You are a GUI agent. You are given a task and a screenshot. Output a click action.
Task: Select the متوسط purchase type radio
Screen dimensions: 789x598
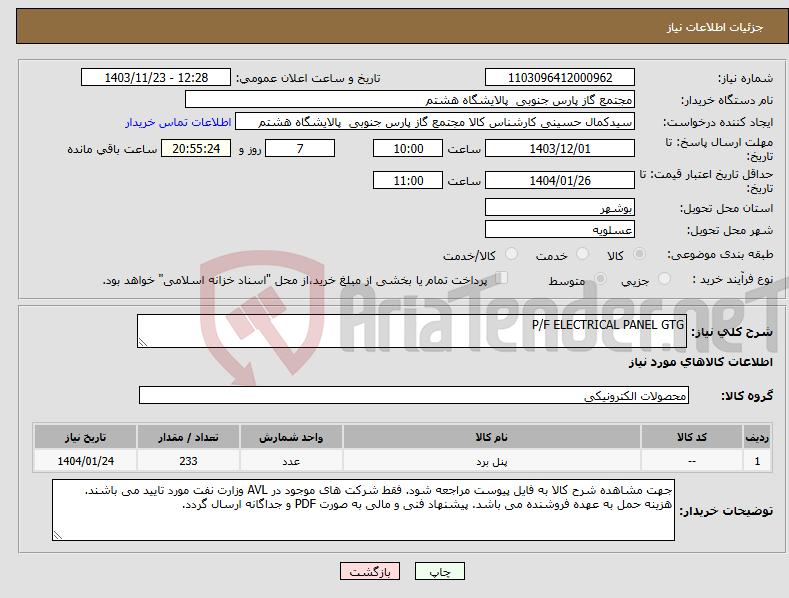pos(600,278)
